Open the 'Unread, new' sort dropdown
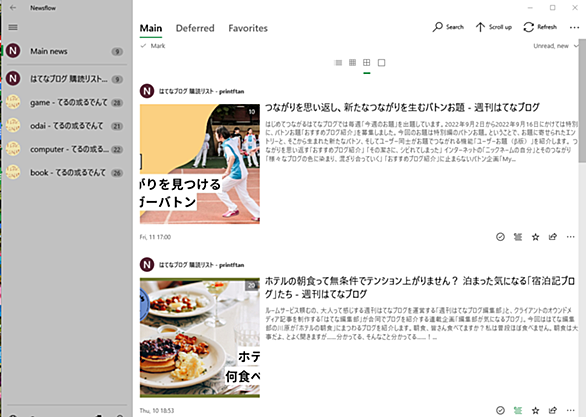This screenshot has width=586, height=417. 555,46
